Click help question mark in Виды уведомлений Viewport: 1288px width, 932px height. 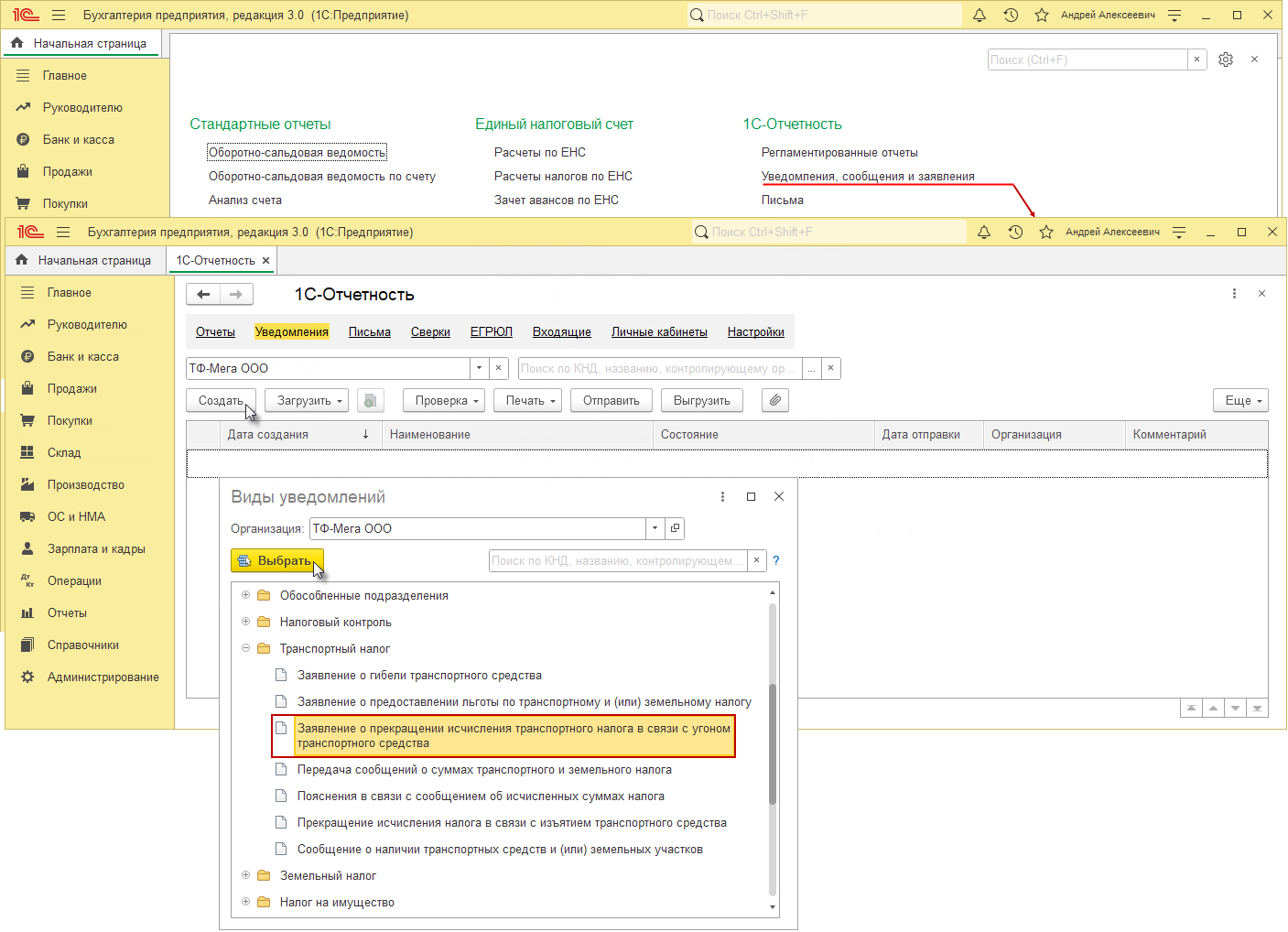pyautogui.click(x=776, y=560)
